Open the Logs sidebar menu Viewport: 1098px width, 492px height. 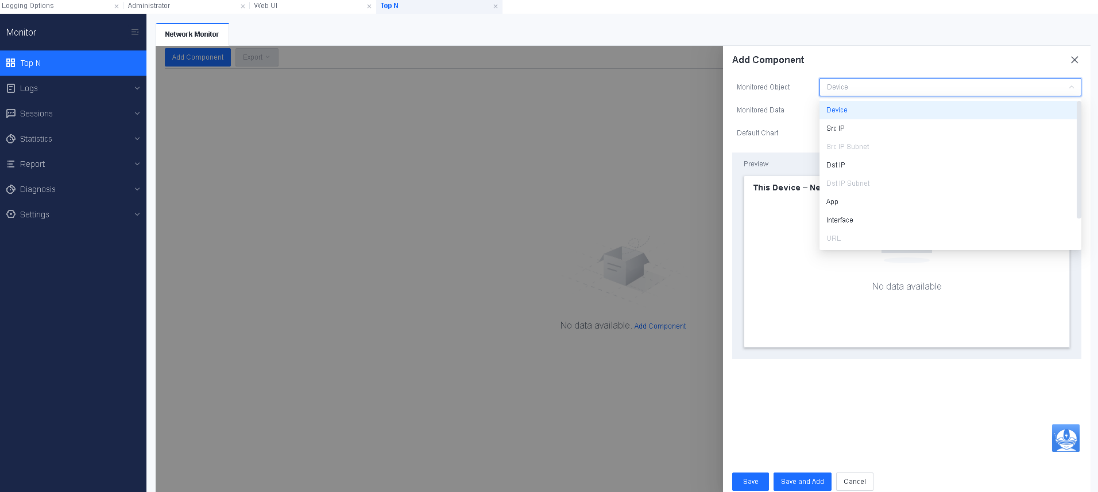coord(73,88)
